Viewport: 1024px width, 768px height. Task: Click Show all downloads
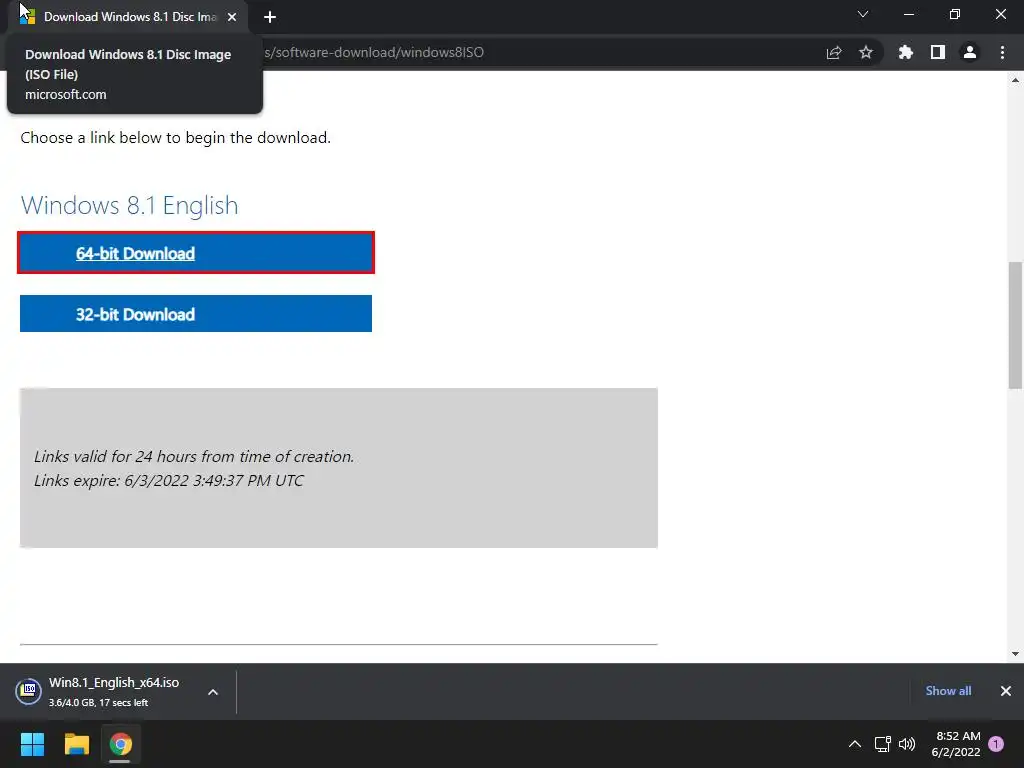coord(948,691)
